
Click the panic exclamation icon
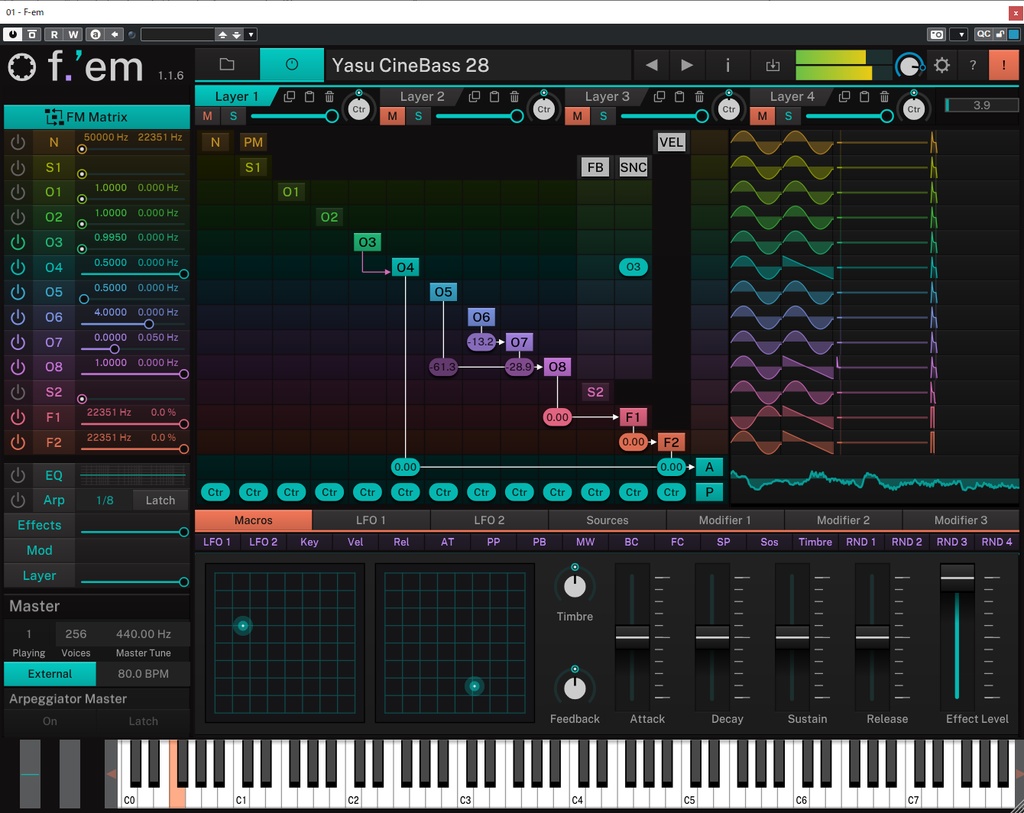[x=1003, y=64]
